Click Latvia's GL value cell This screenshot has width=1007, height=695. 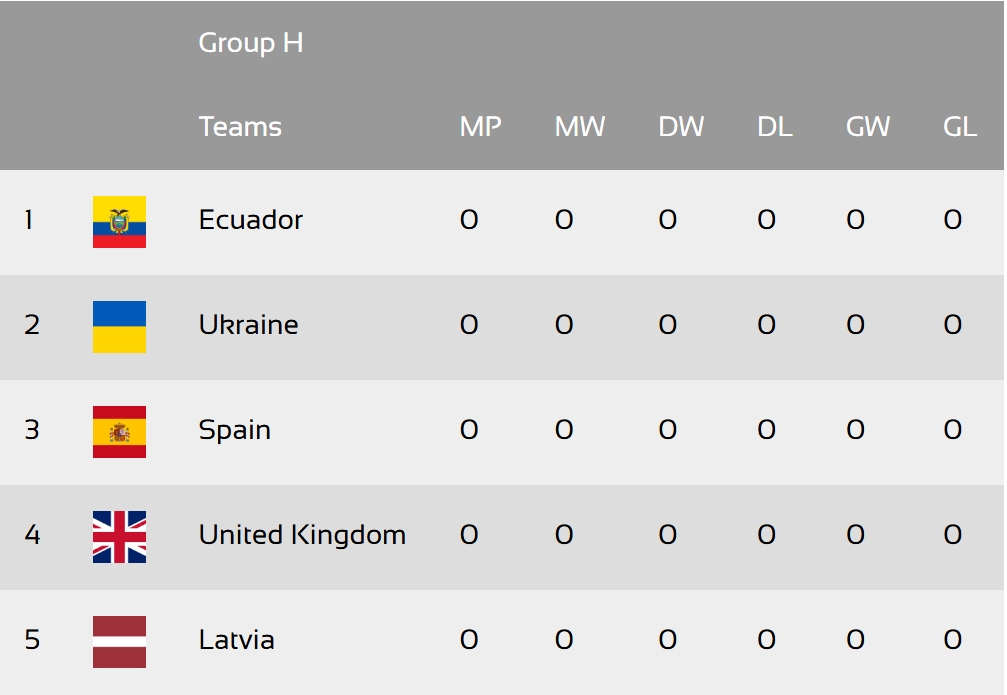tap(952, 640)
